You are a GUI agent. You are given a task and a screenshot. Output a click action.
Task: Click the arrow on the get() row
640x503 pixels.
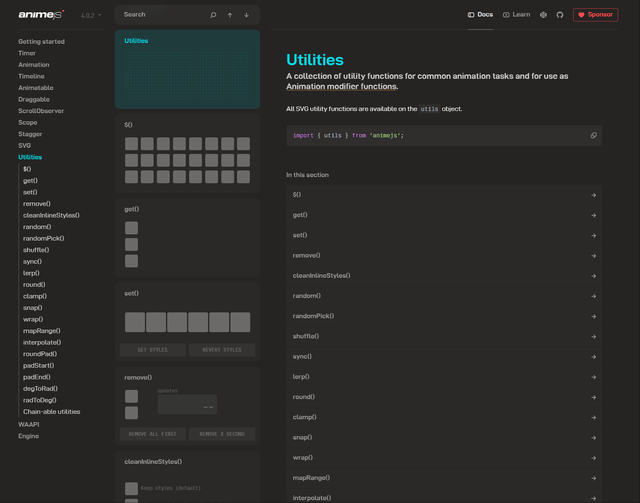pos(593,215)
